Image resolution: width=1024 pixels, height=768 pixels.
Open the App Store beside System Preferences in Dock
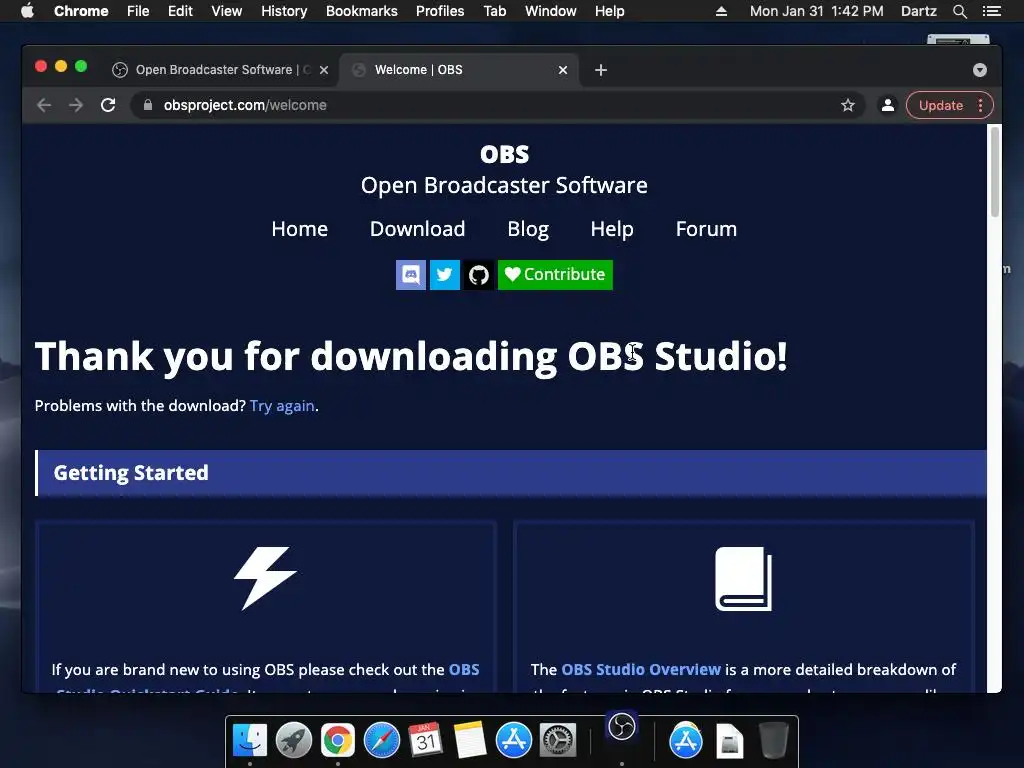(514, 740)
